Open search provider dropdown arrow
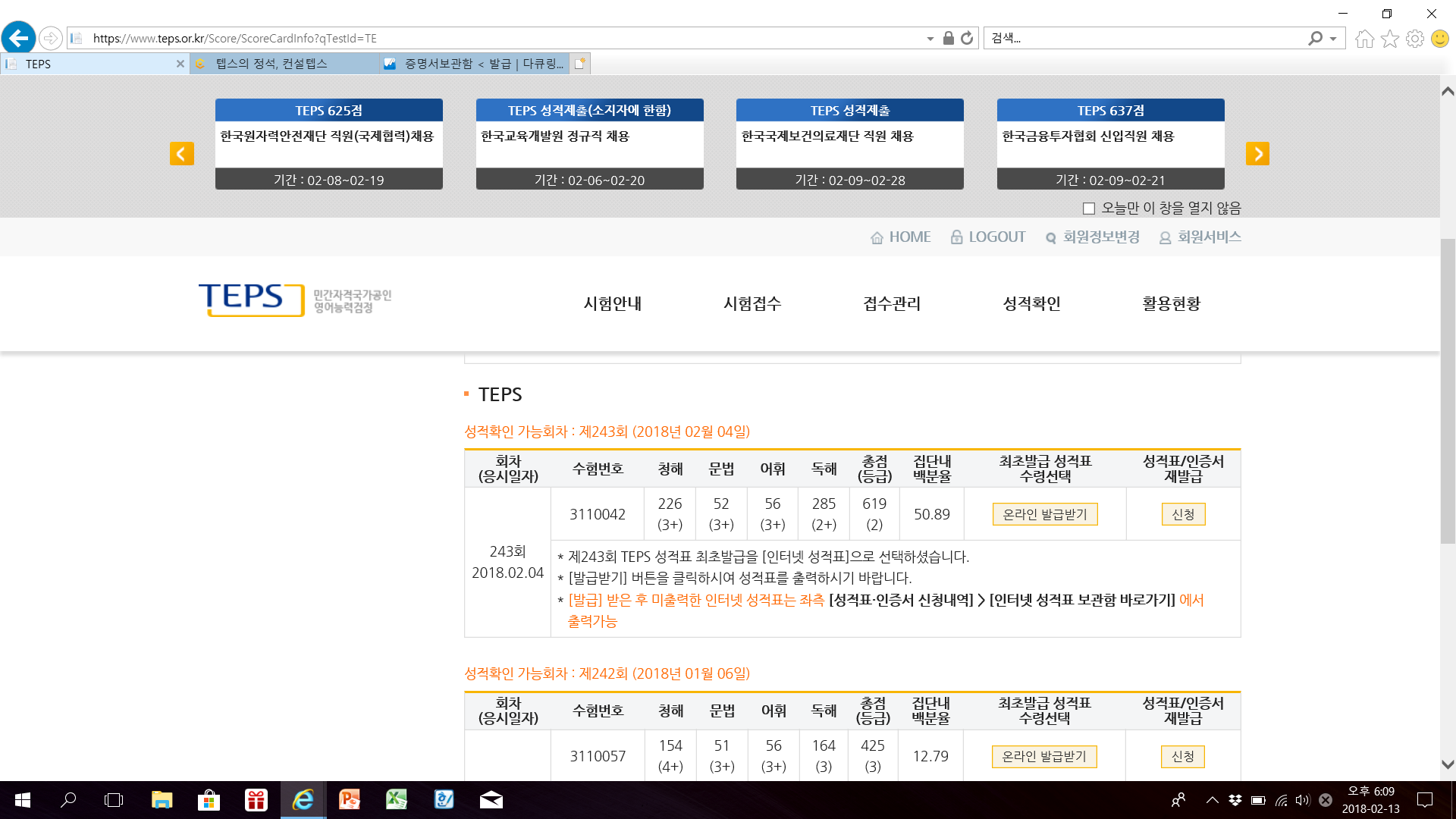The image size is (1456, 819). [1333, 38]
